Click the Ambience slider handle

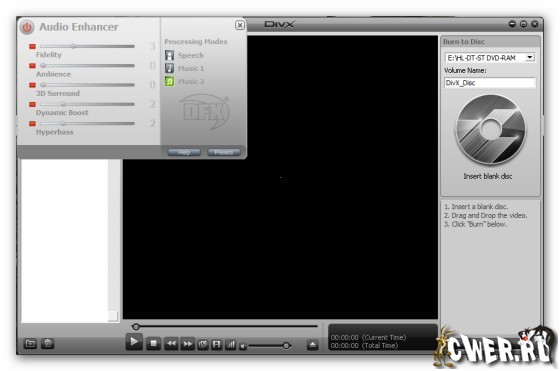point(43,66)
